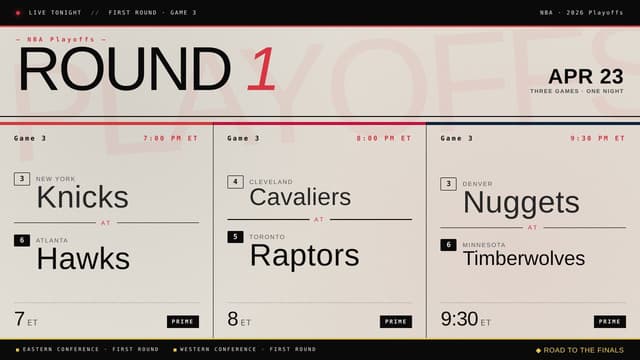
Task: Click the Cavaliers seed 4 badge
Action: [236, 182]
